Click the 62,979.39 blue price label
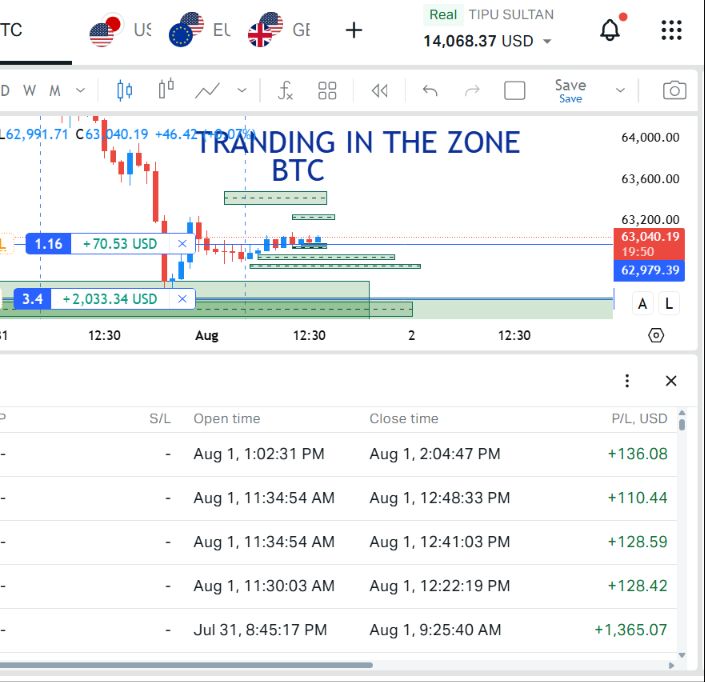The height and width of the screenshot is (682, 705). [x=649, y=270]
